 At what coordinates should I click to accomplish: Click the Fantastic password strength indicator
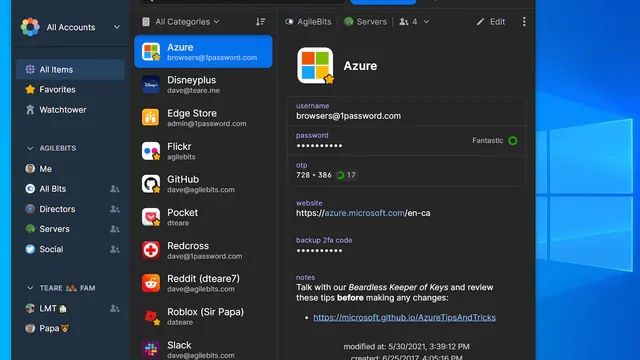[495, 140]
